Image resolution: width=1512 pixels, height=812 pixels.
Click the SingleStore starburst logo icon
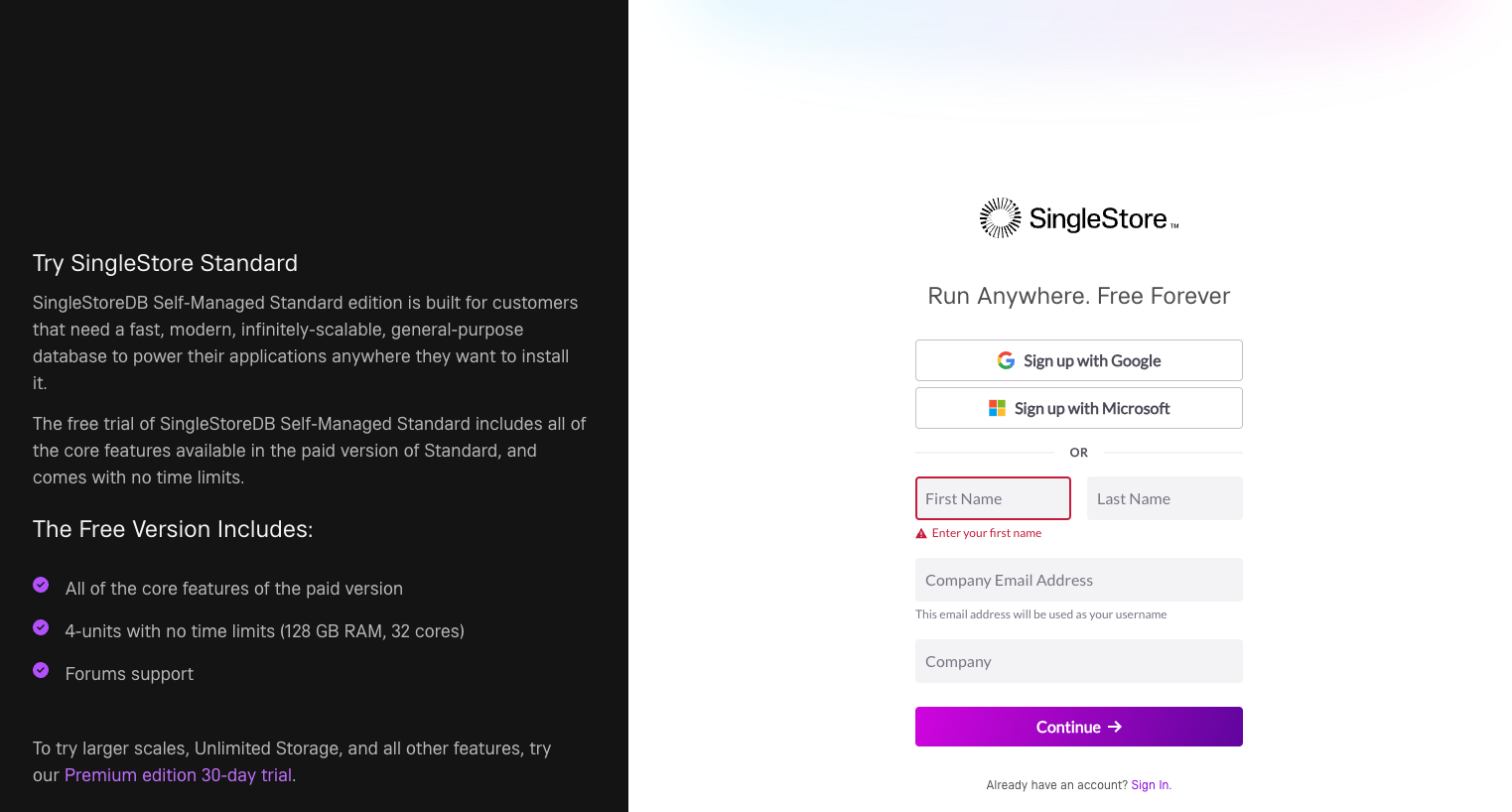pyautogui.click(x=1000, y=217)
